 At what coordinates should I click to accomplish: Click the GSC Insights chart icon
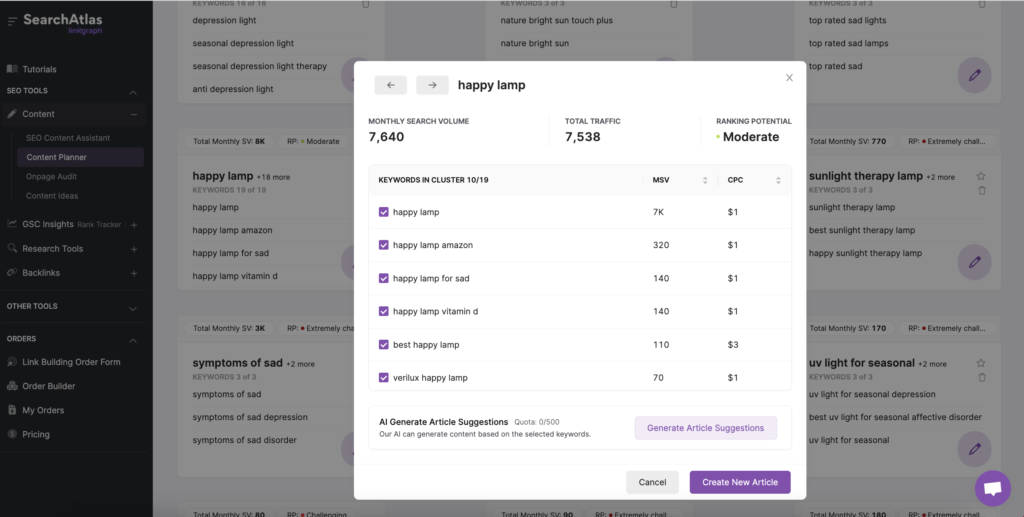coord(12,224)
